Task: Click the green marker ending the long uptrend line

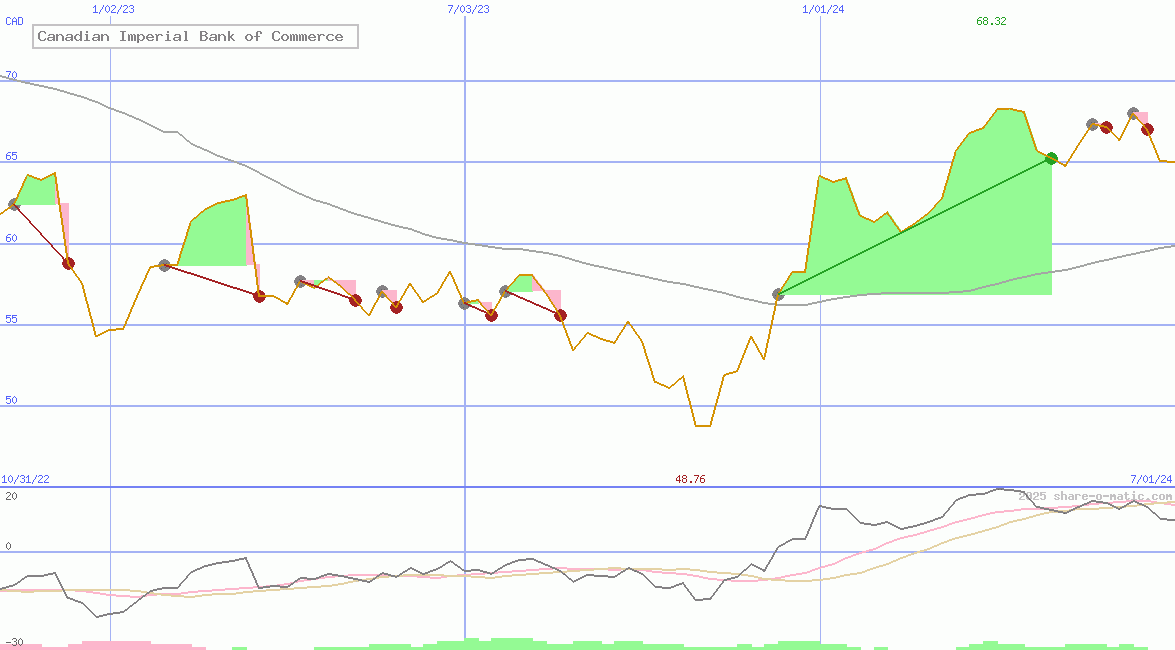Action: click(x=1051, y=158)
